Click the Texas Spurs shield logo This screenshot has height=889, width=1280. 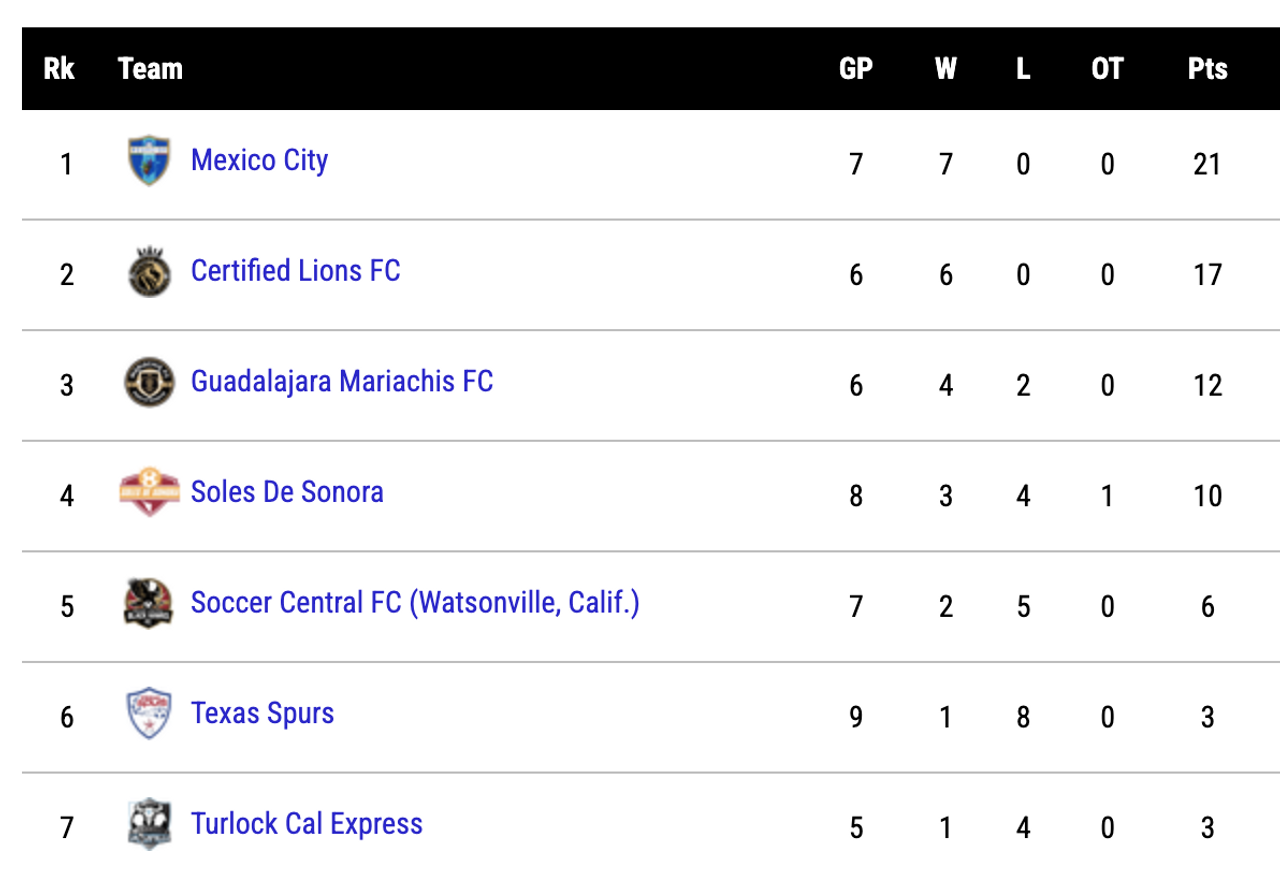149,714
